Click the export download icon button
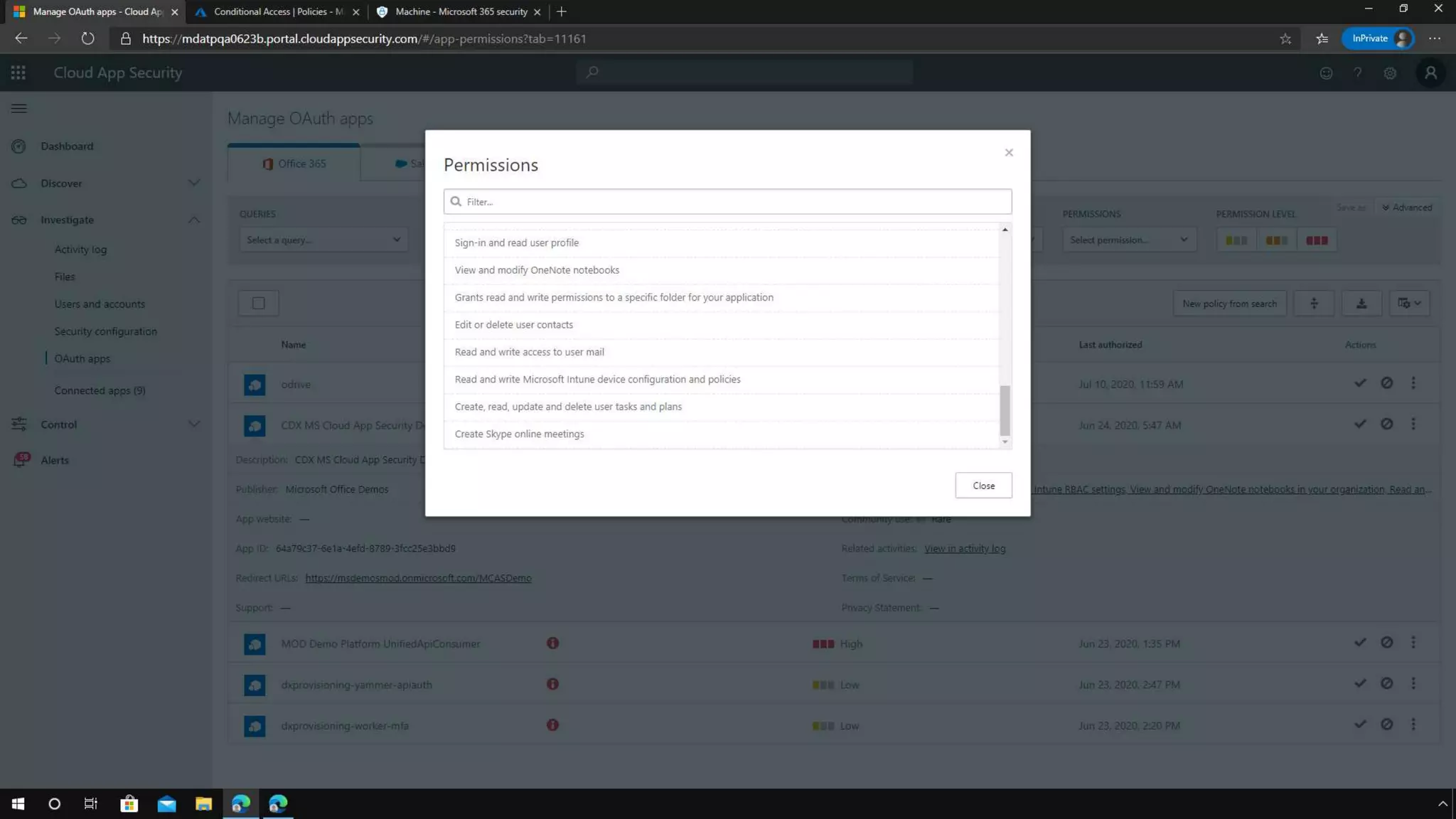This screenshot has height=819, width=1456. [1361, 304]
